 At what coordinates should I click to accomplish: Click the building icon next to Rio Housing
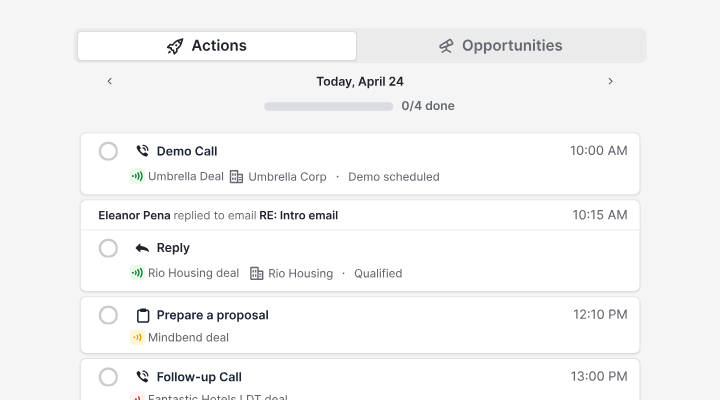click(257, 274)
